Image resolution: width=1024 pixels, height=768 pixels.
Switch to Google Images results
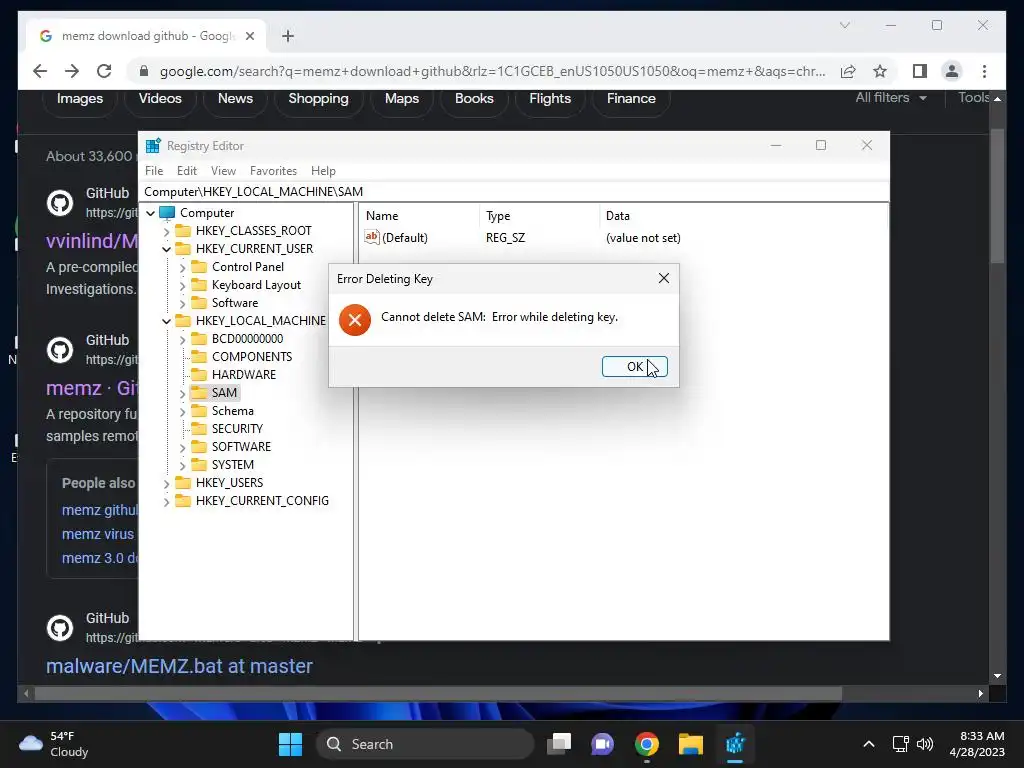[x=80, y=99]
